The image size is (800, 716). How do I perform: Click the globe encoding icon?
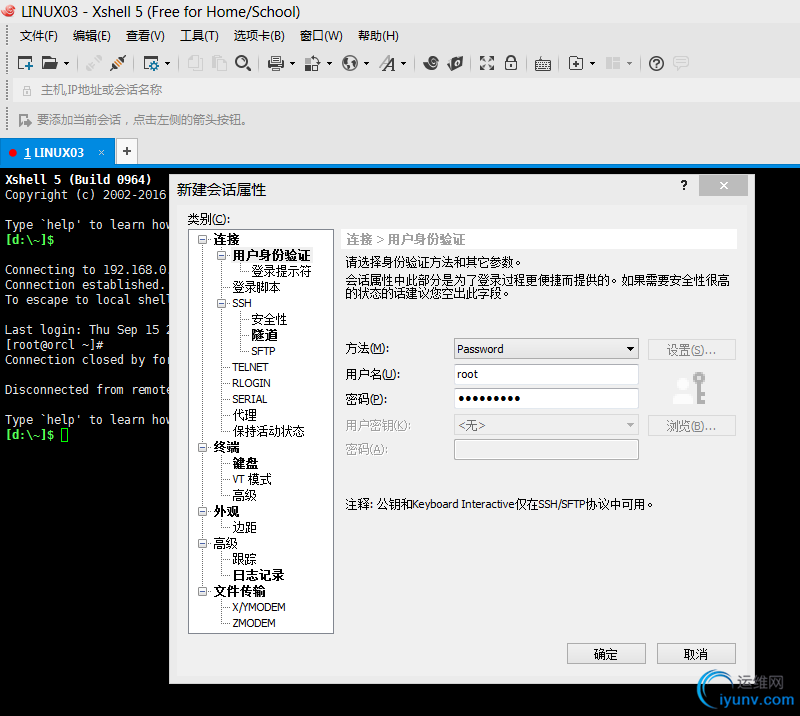click(x=350, y=63)
